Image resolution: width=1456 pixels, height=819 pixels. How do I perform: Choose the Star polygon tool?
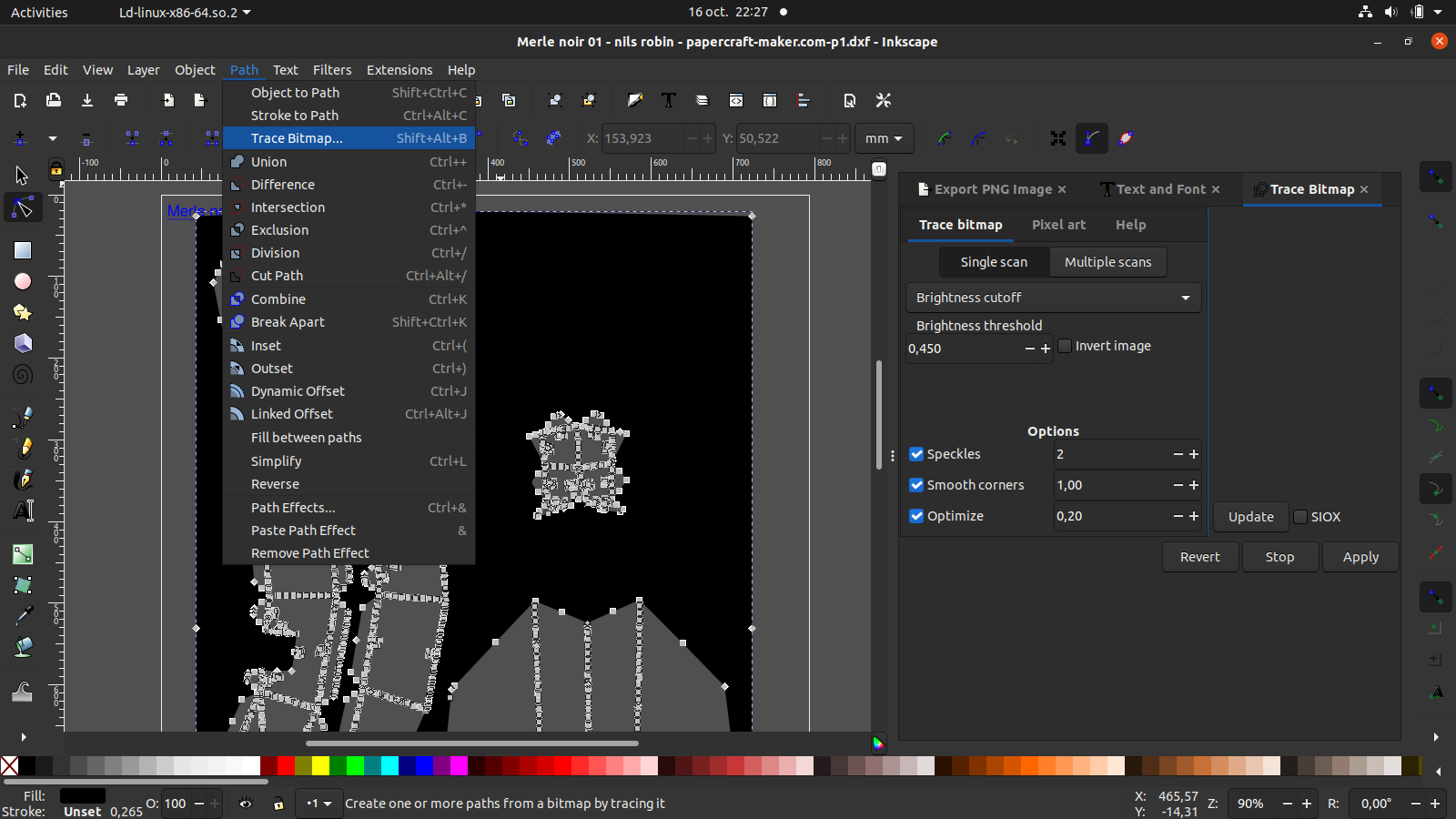[x=22, y=312]
